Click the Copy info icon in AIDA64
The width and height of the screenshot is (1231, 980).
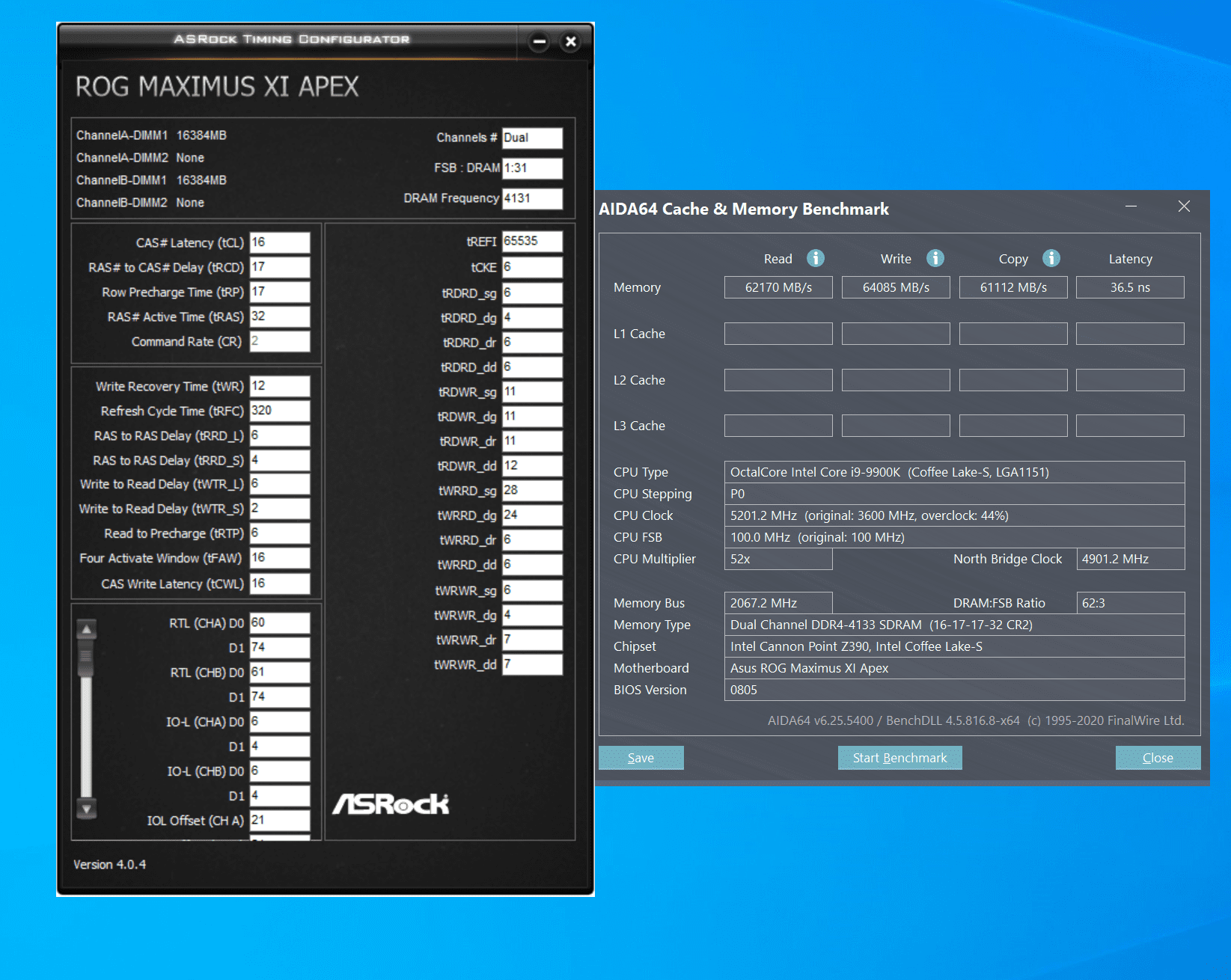1051,258
